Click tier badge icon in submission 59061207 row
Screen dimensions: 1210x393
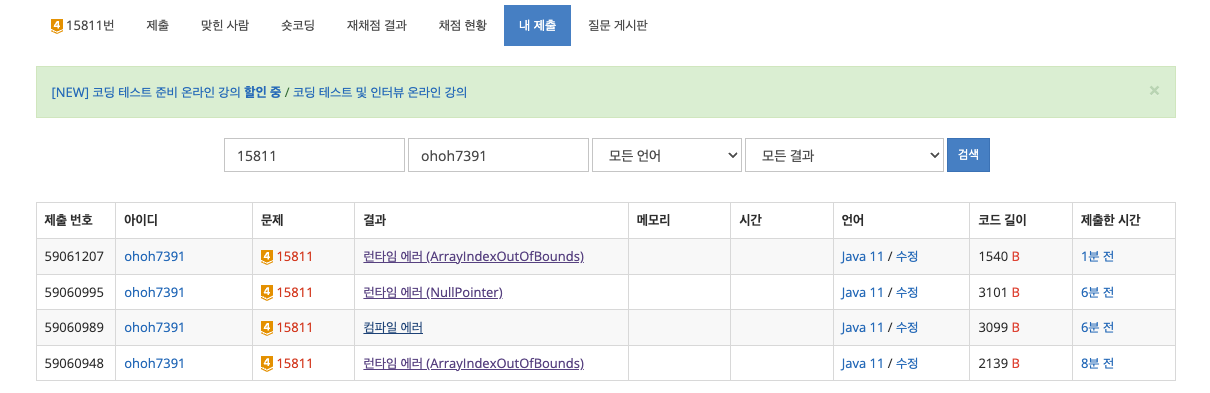point(267,256)
